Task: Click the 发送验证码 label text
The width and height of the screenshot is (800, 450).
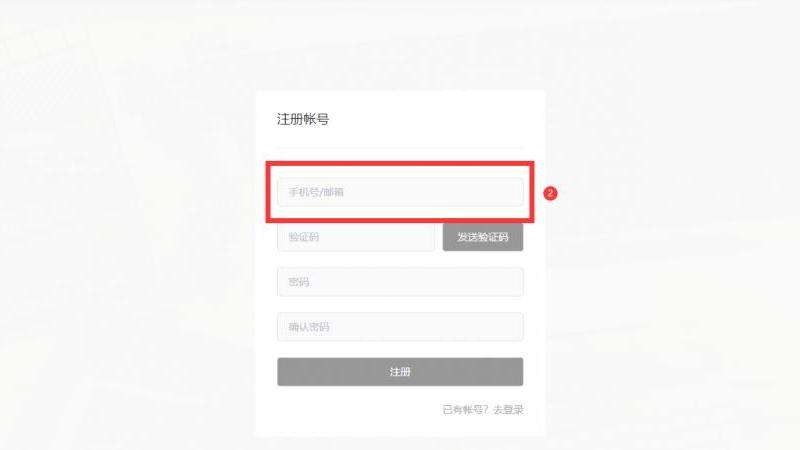Action: click(x=483, y=237)
